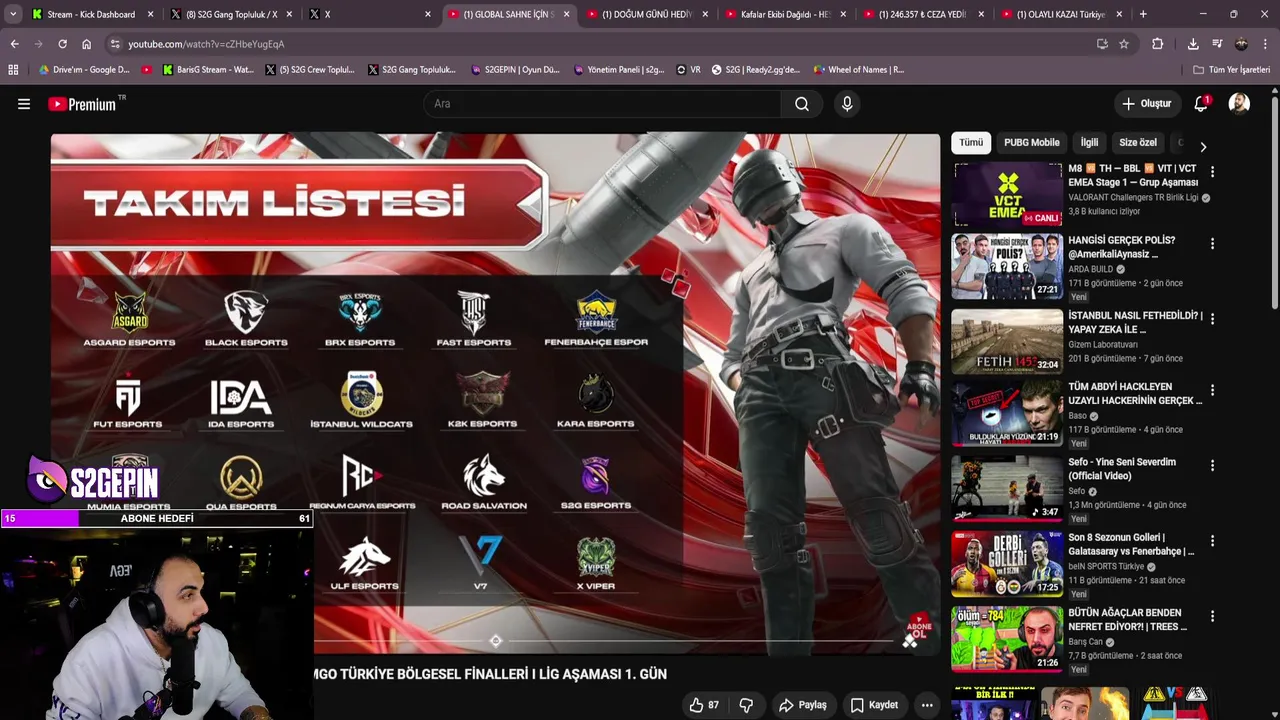Switch to DOĞUM GÜNÜ HEDİYE browser tab

pos(648,14)
